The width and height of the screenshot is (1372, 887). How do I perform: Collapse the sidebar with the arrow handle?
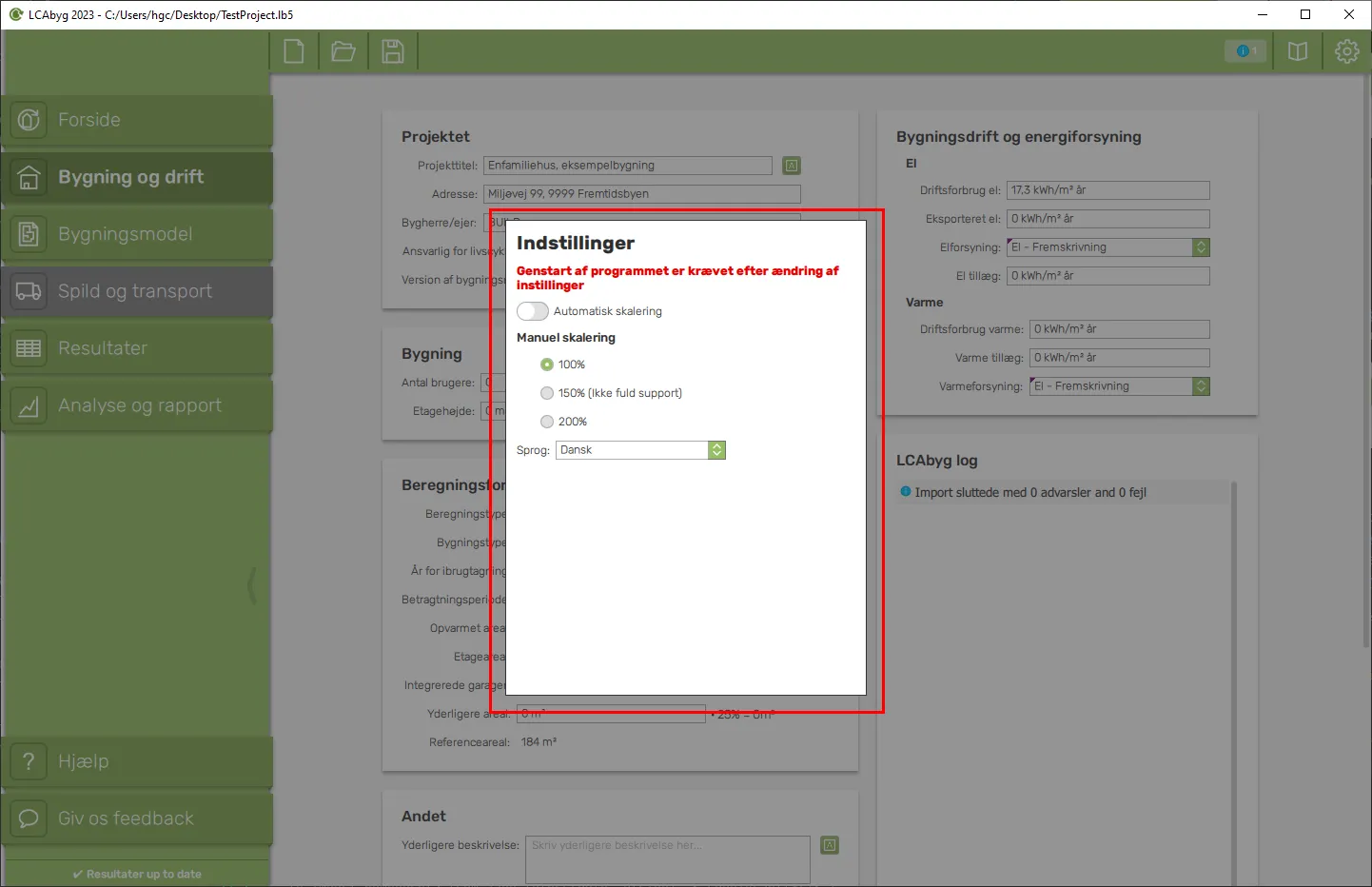pyautogui.click(x=252, y=585)
